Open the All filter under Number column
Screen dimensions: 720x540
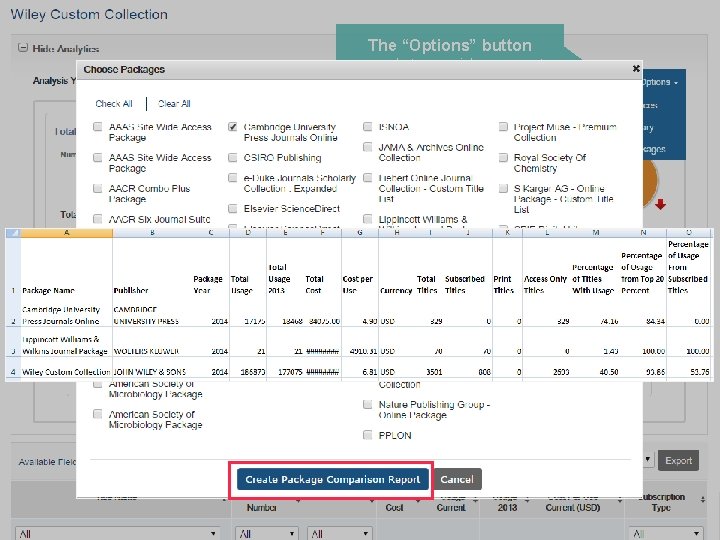coord(267,534)
